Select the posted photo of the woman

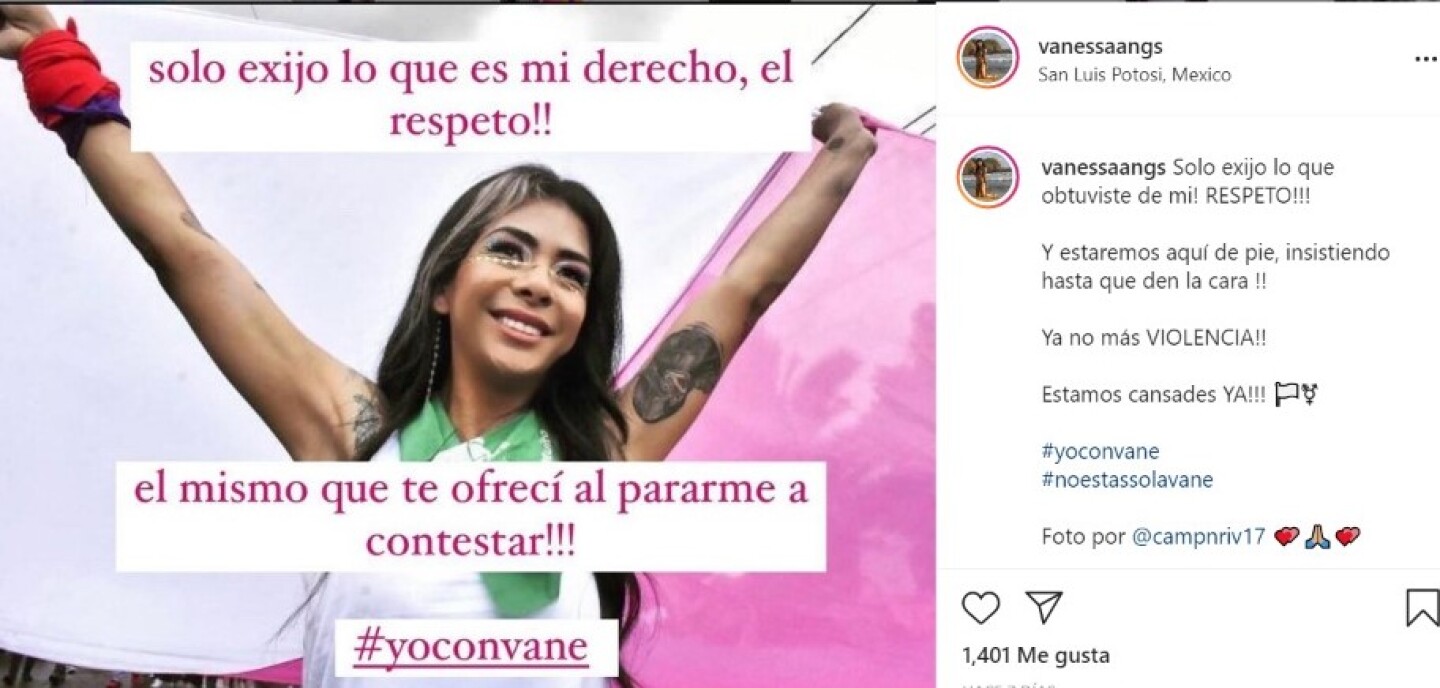pyautogui.click(x=467, y=345)
